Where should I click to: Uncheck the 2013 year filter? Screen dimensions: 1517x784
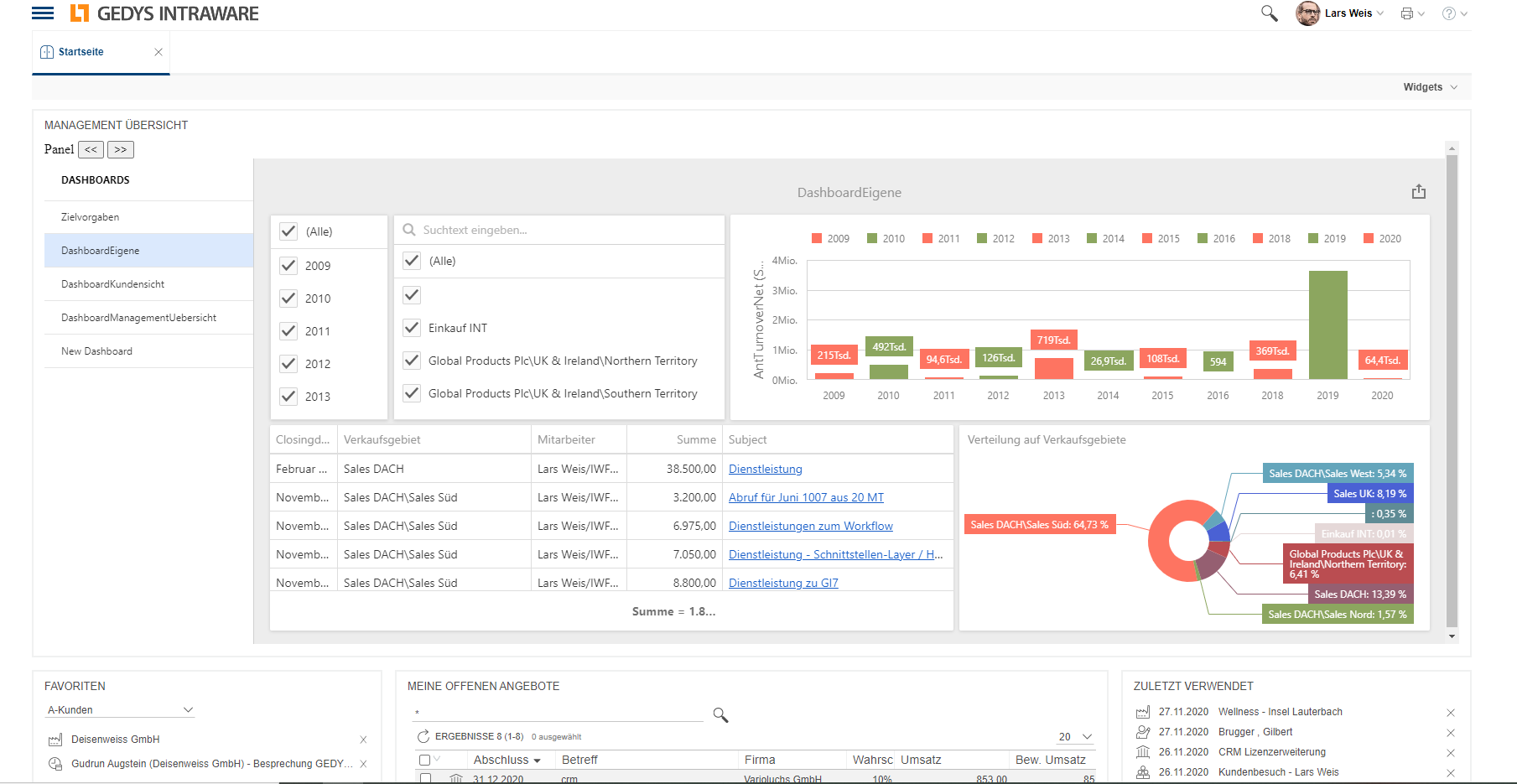(x=288, y=397)
